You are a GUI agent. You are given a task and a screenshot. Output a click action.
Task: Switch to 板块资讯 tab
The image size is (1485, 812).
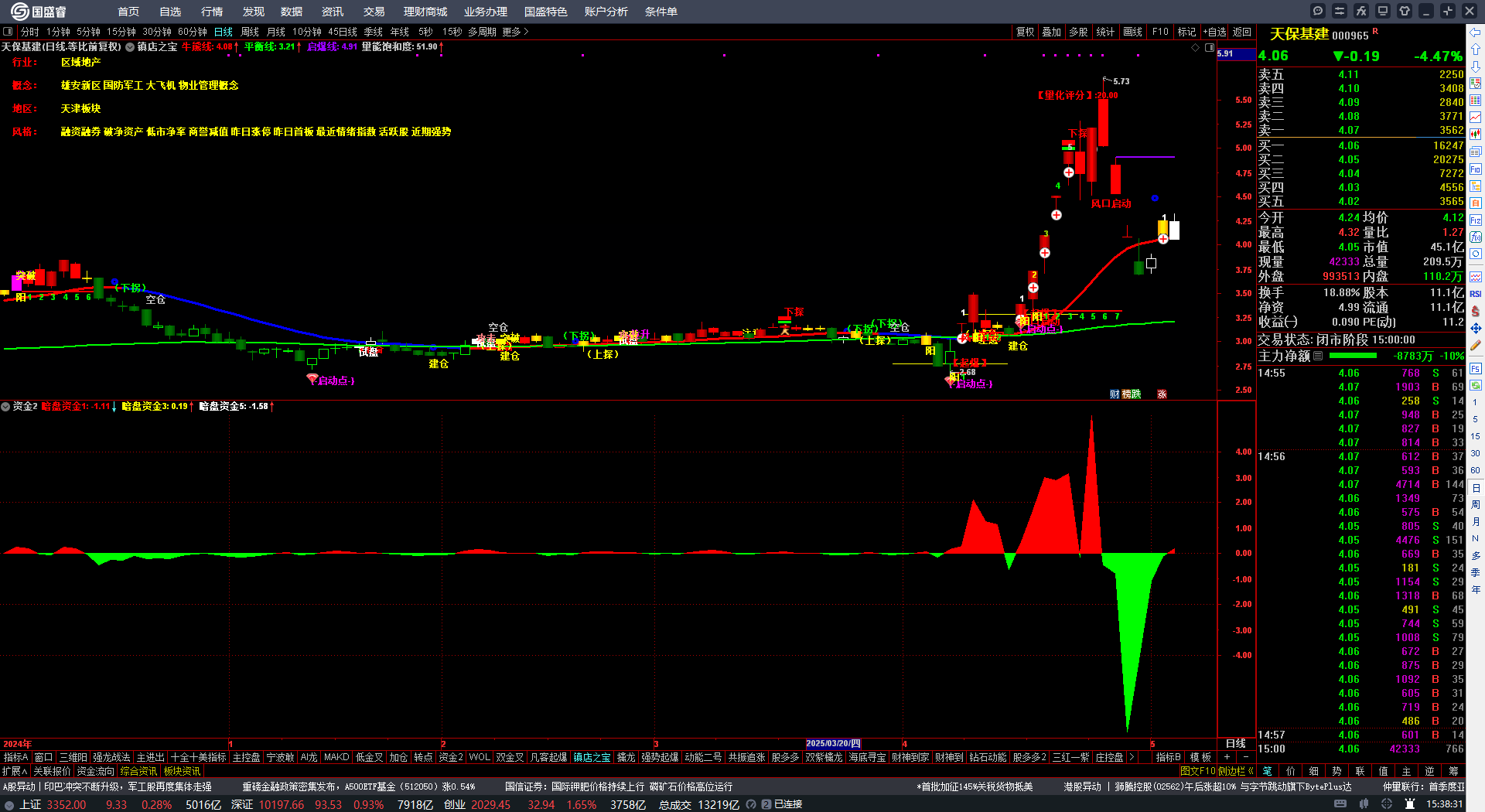click(182, 771)
